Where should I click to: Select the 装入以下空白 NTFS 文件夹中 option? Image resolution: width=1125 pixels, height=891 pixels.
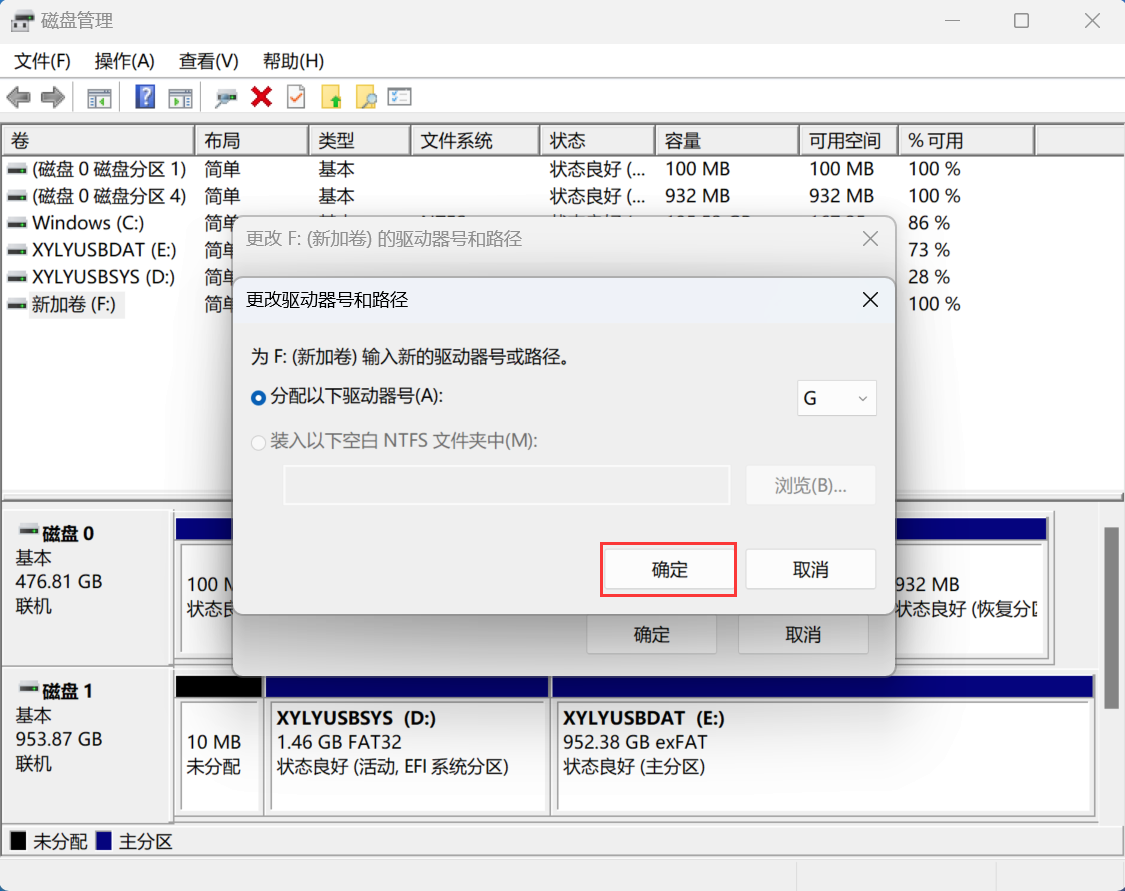point(258,442)
